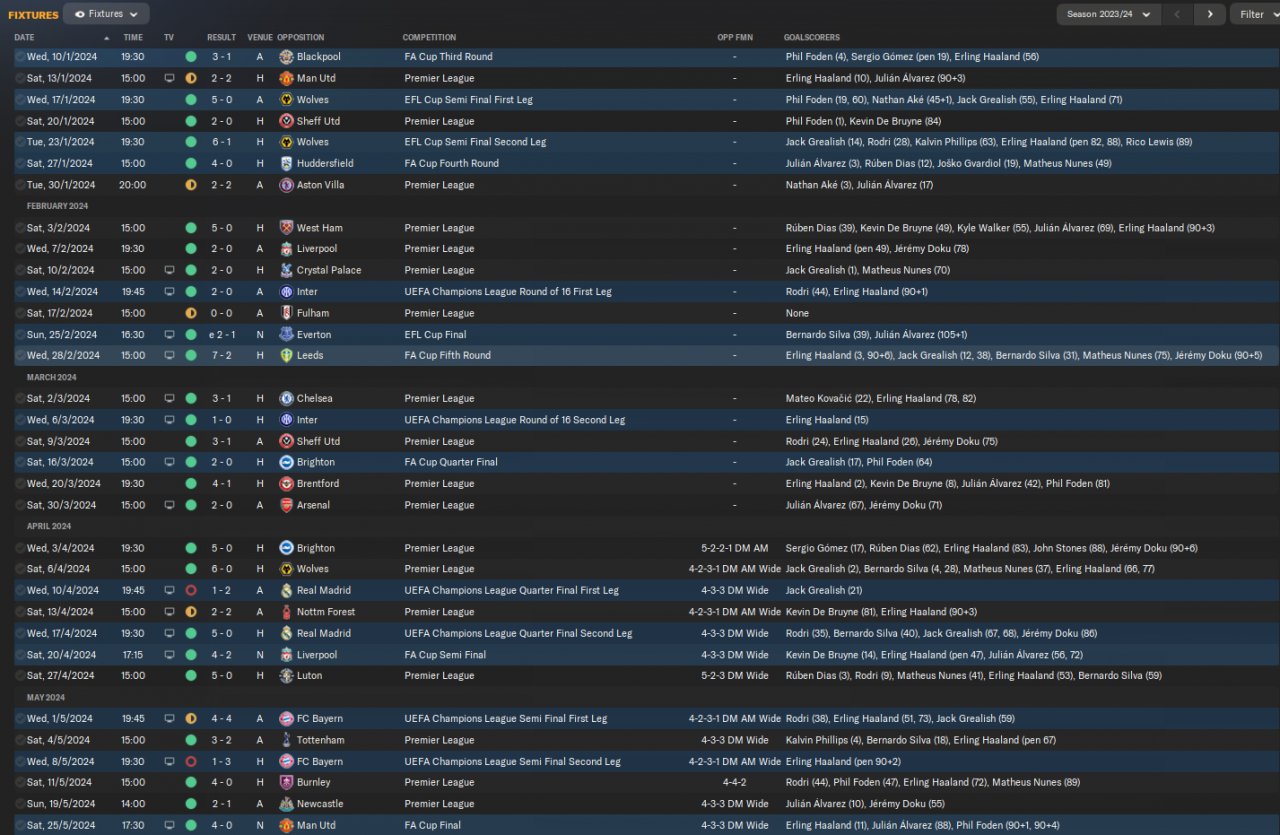Viewport: 1280px width, 835px height.
Task: Click the green win indicator on the Chelsea row
Action: [x=191, y=399]
